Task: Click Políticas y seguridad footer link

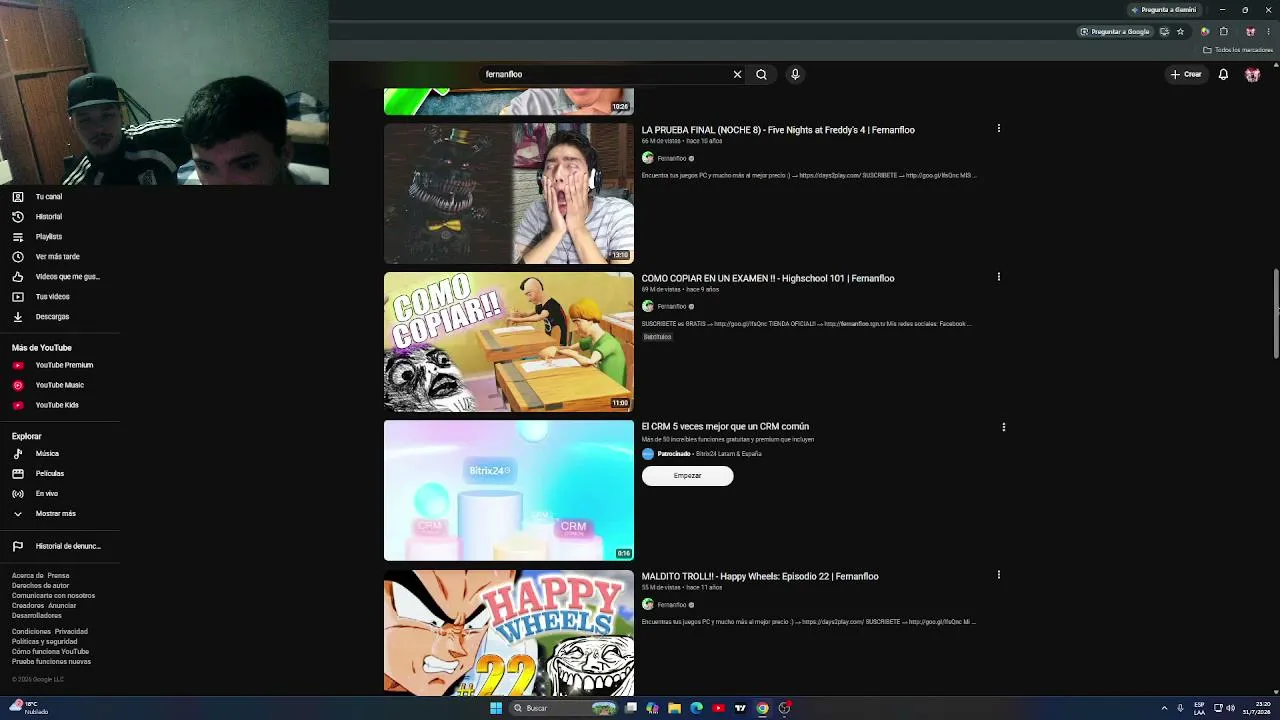Action: pos(44,642)
